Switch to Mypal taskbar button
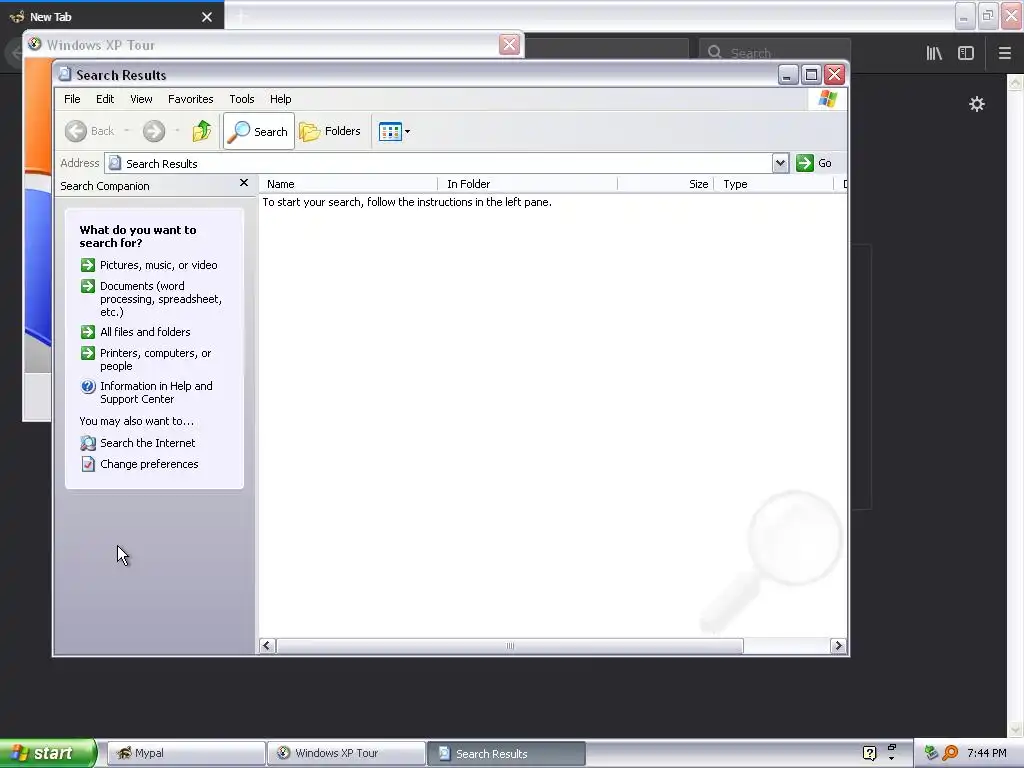The image size is (1024, 768). [186, 753]
